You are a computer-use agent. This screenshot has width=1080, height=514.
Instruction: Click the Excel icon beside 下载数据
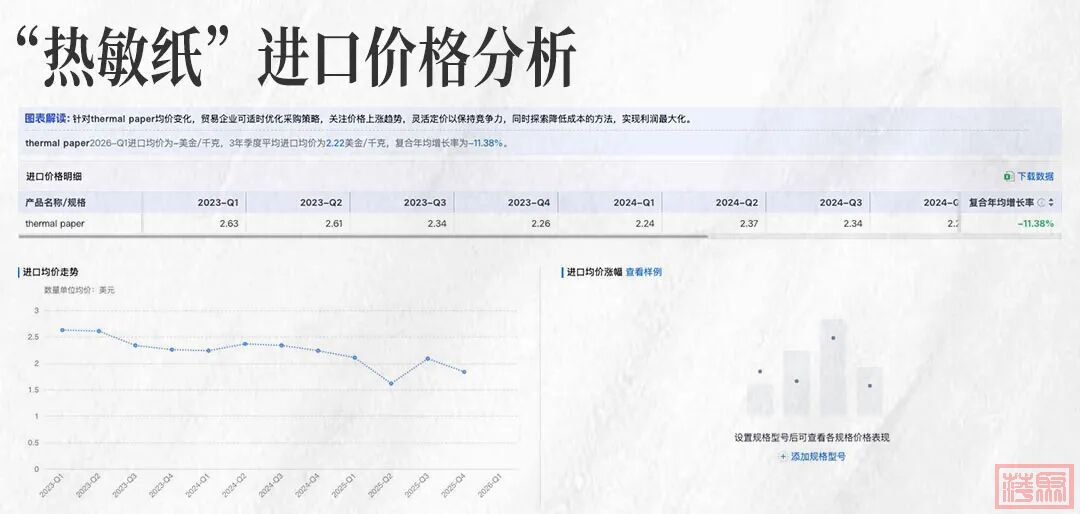(x=1008, y=176)
